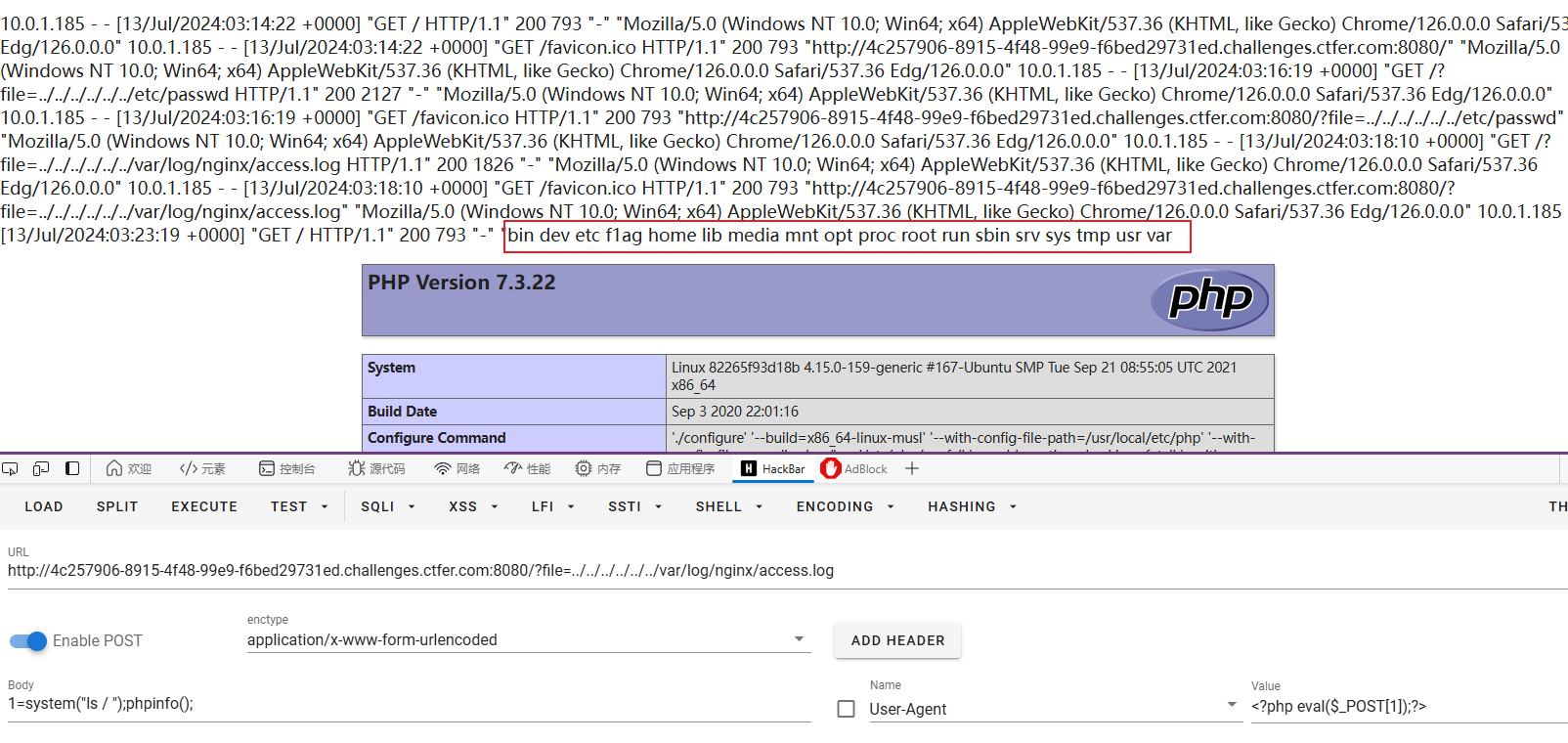Click the 'Sep 3 2020 22:01:16' value
The width and height of the screenshot is (1568, 743).
(x=735, y=412)
